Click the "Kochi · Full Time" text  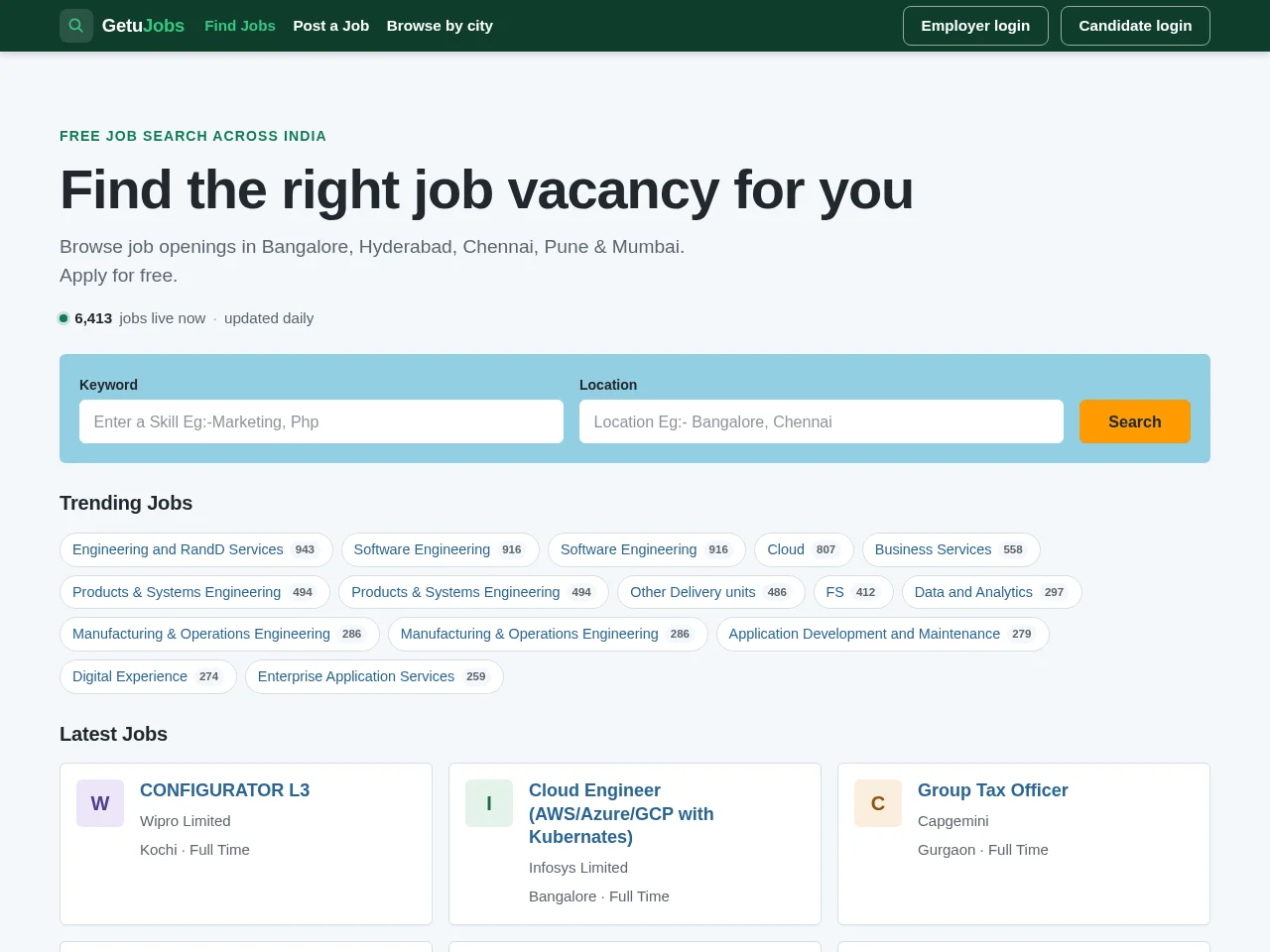pos(194,850)
